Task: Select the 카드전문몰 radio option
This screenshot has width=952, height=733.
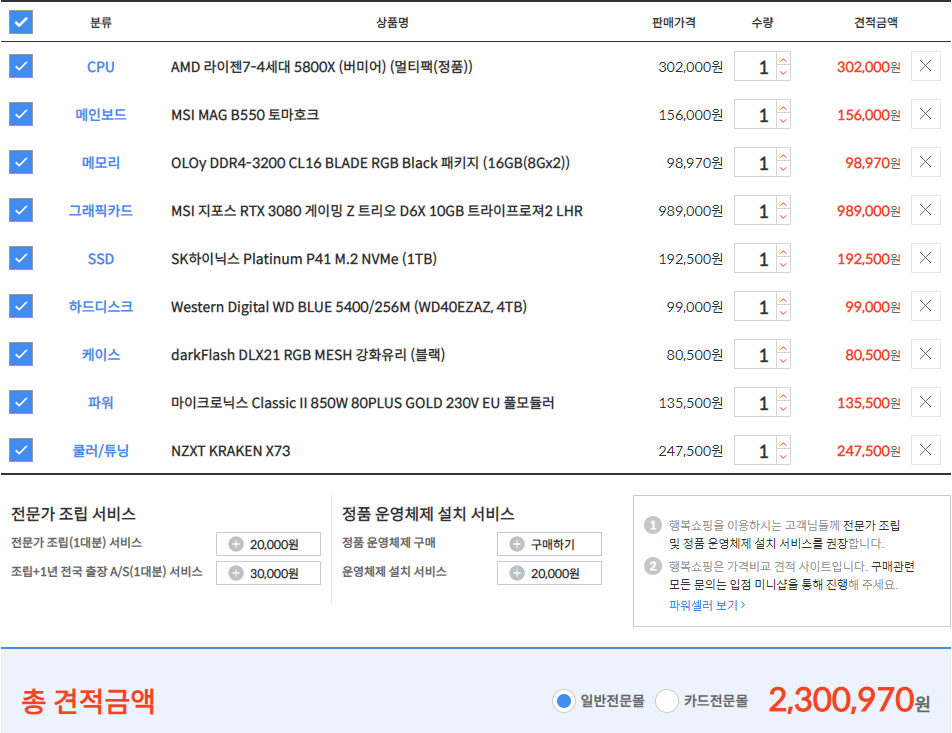Action: (667, 701)
